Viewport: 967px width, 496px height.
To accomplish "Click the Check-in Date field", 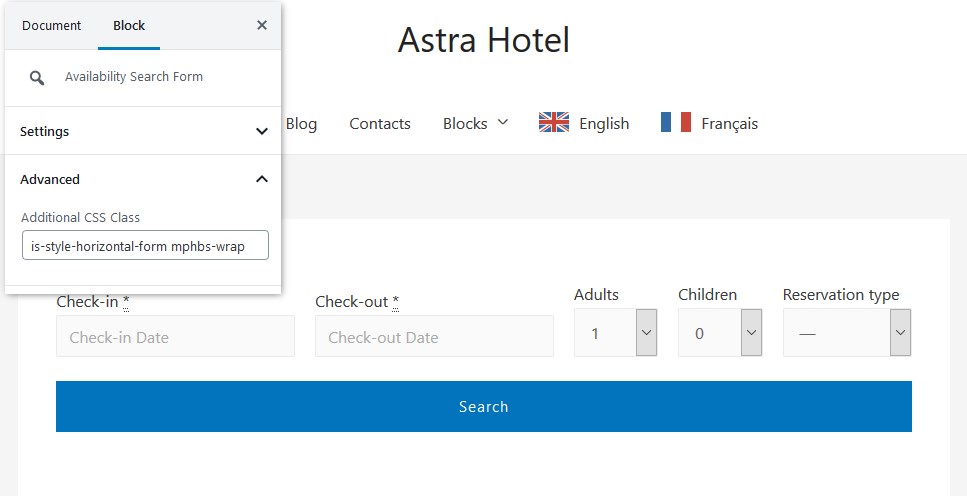I will 175,336.
